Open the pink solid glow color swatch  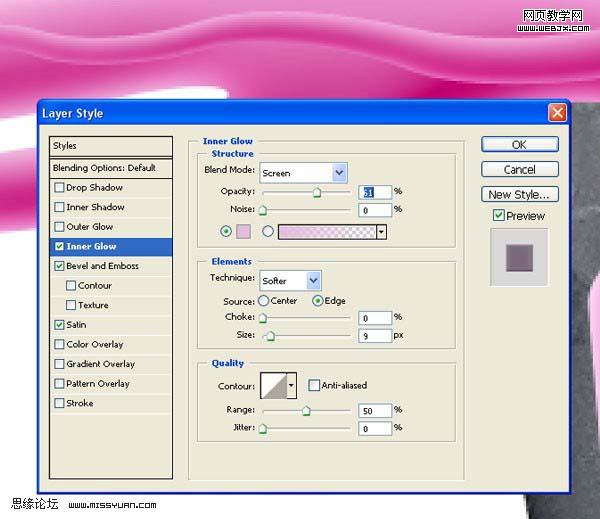(243, 232)
